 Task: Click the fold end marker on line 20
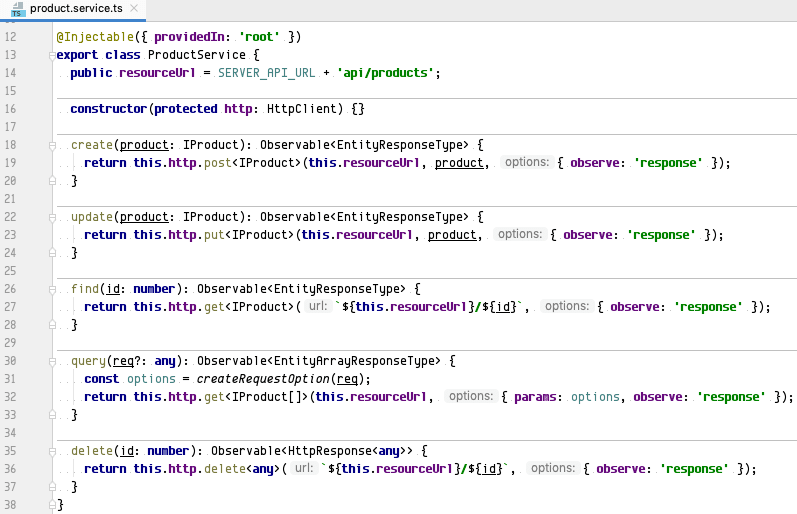[x=52, y=181]
